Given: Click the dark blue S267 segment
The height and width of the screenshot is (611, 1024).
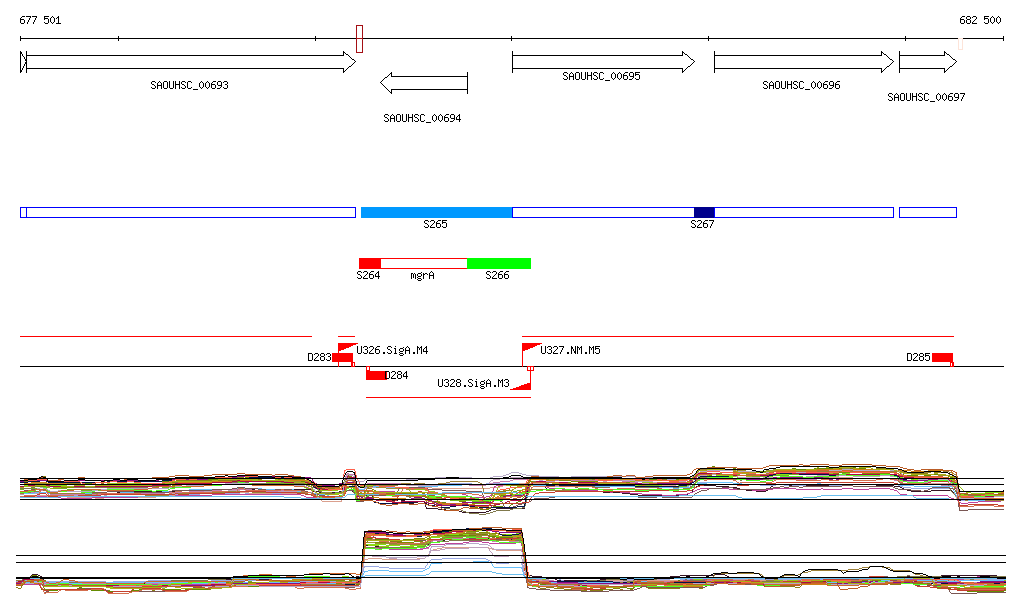Looking at the screenshot, I should coord(704,212).
